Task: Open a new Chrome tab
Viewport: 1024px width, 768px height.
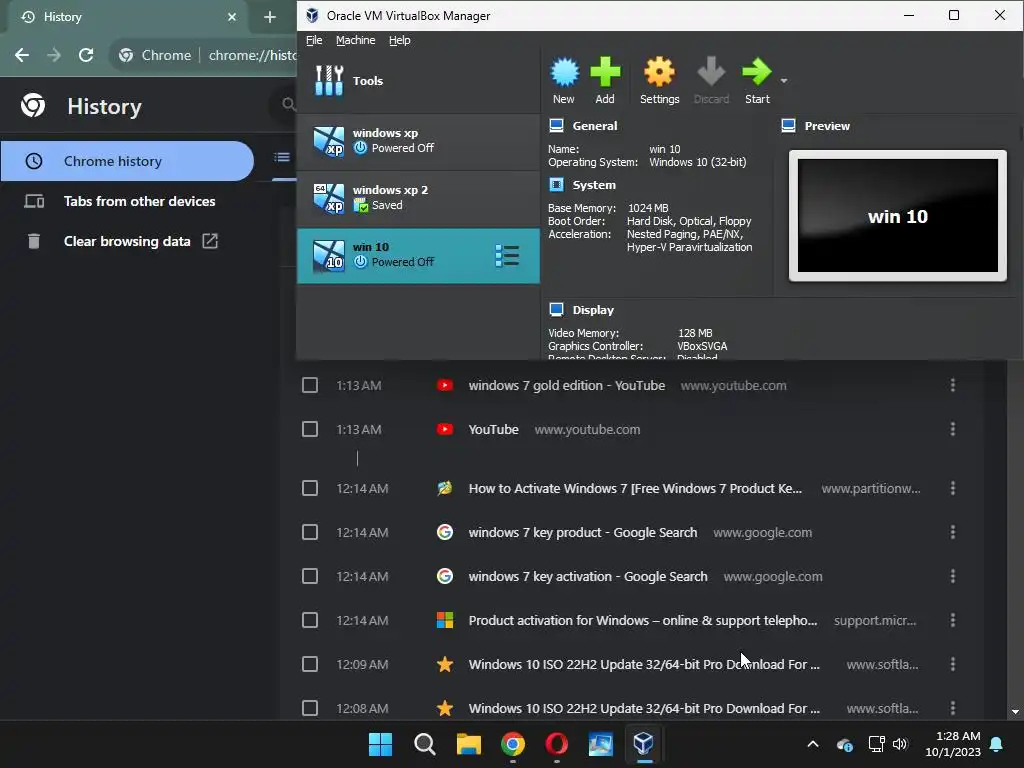Action: pyautogui.click(x=270, y=17)
